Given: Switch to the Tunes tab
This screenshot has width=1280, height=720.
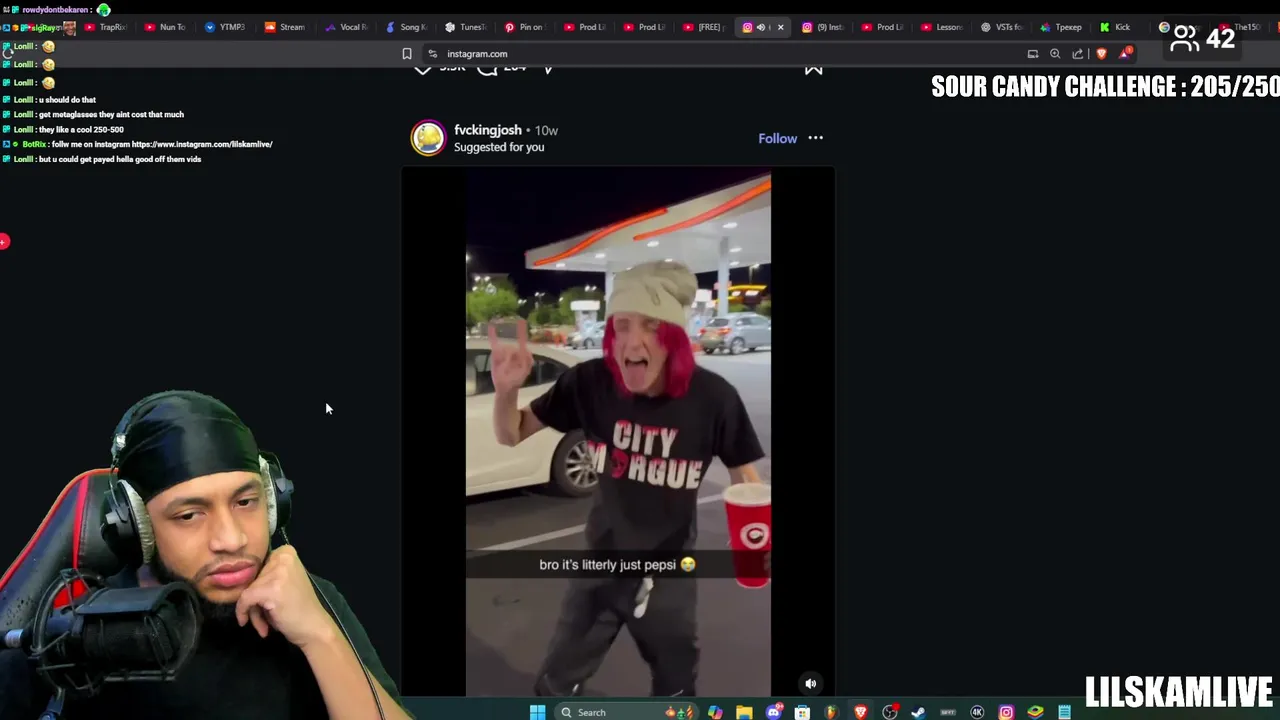Looking at the screenshot, I should 465,27.
